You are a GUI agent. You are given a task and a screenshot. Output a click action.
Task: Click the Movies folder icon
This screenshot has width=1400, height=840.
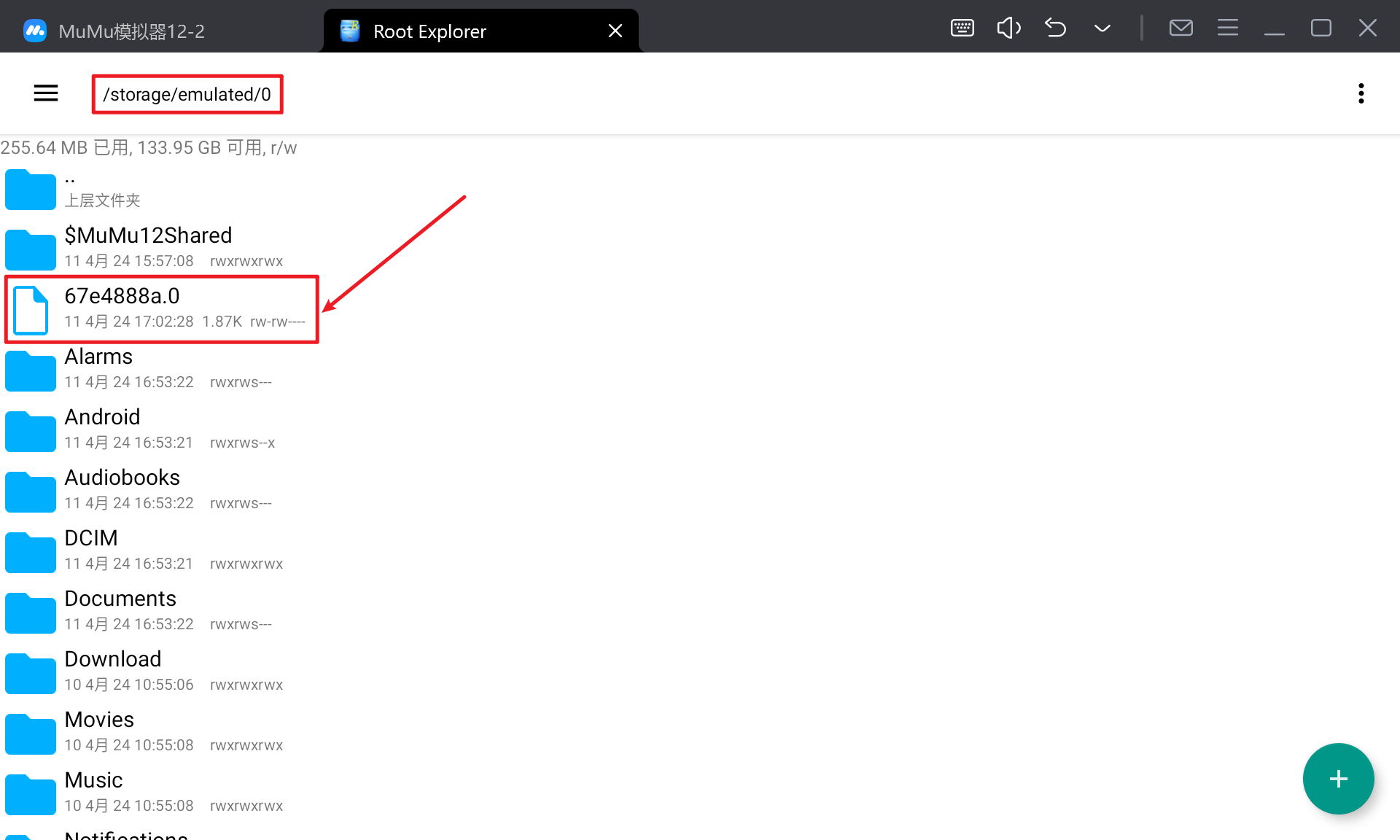click(31, 734)
